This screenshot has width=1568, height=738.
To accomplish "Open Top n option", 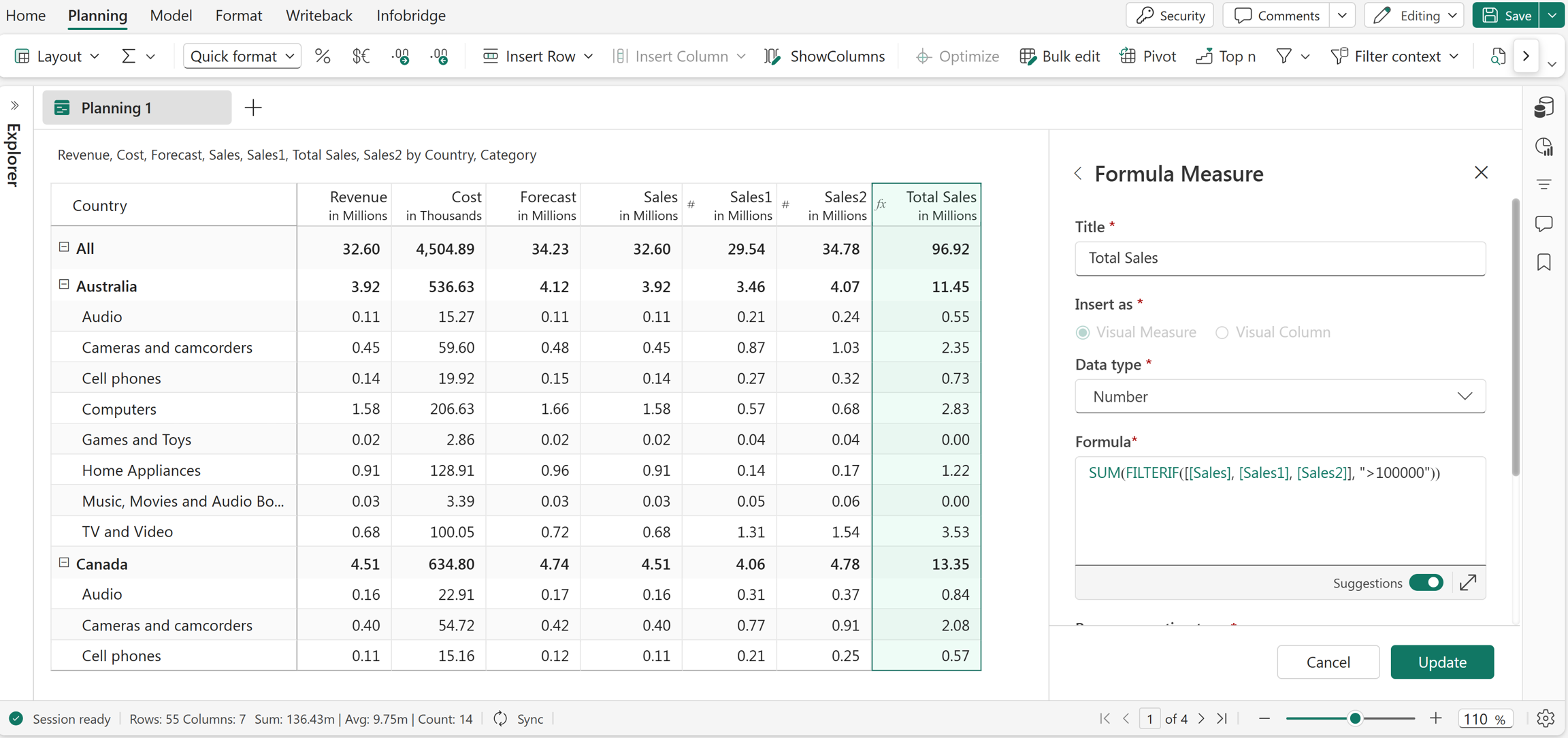I will click(x=1226, y=56).
